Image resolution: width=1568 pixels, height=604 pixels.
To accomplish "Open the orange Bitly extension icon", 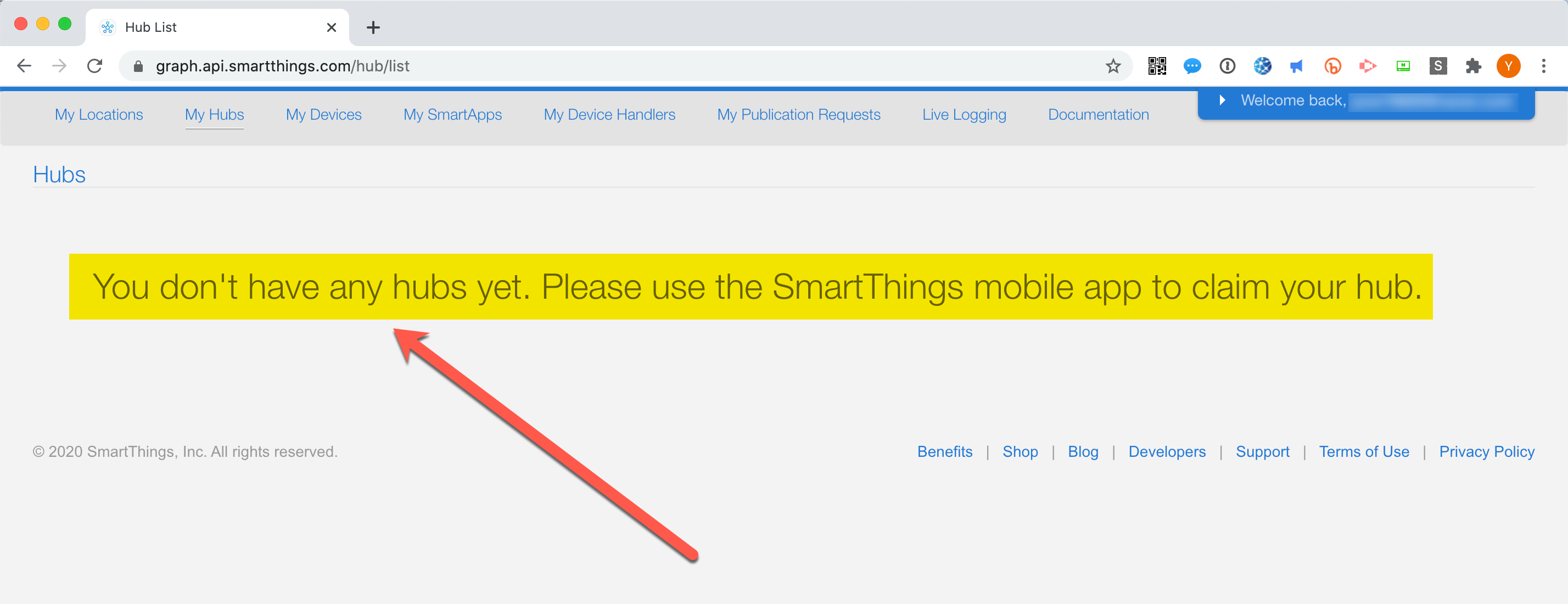I will click(x=1332, y=66).
